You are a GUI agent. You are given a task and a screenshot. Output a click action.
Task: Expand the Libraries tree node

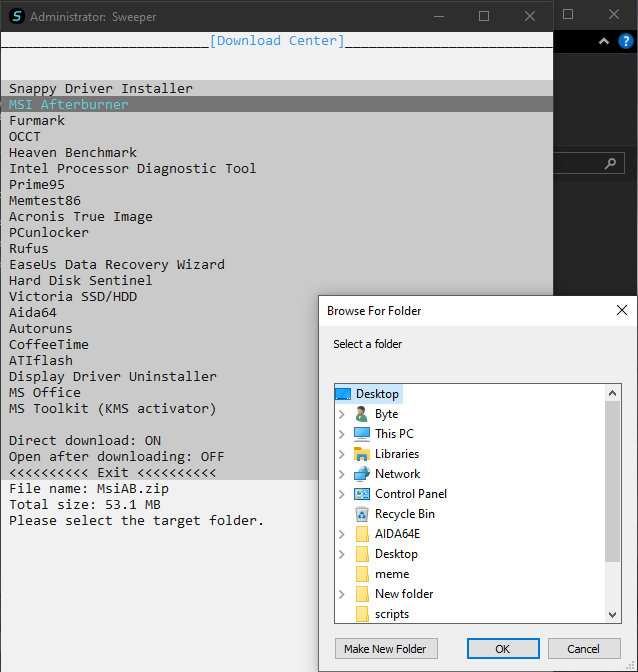[x=341, y=454]
